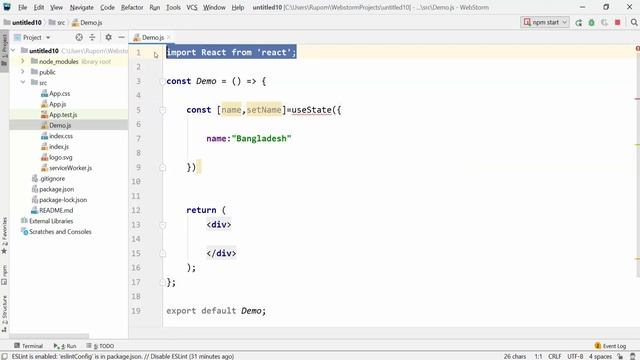Click the rerun npm start icon
The width and height of the screenshot is (640, 360).
point(578,22)
